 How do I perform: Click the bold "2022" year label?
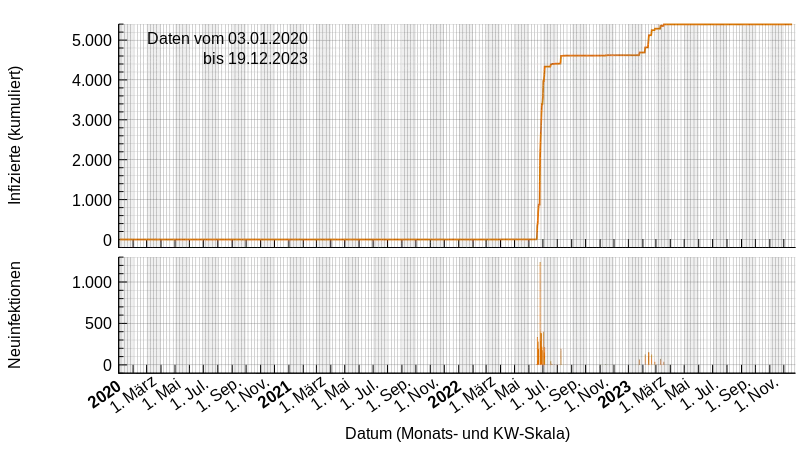pyautogui.click(x=445, y=394)
